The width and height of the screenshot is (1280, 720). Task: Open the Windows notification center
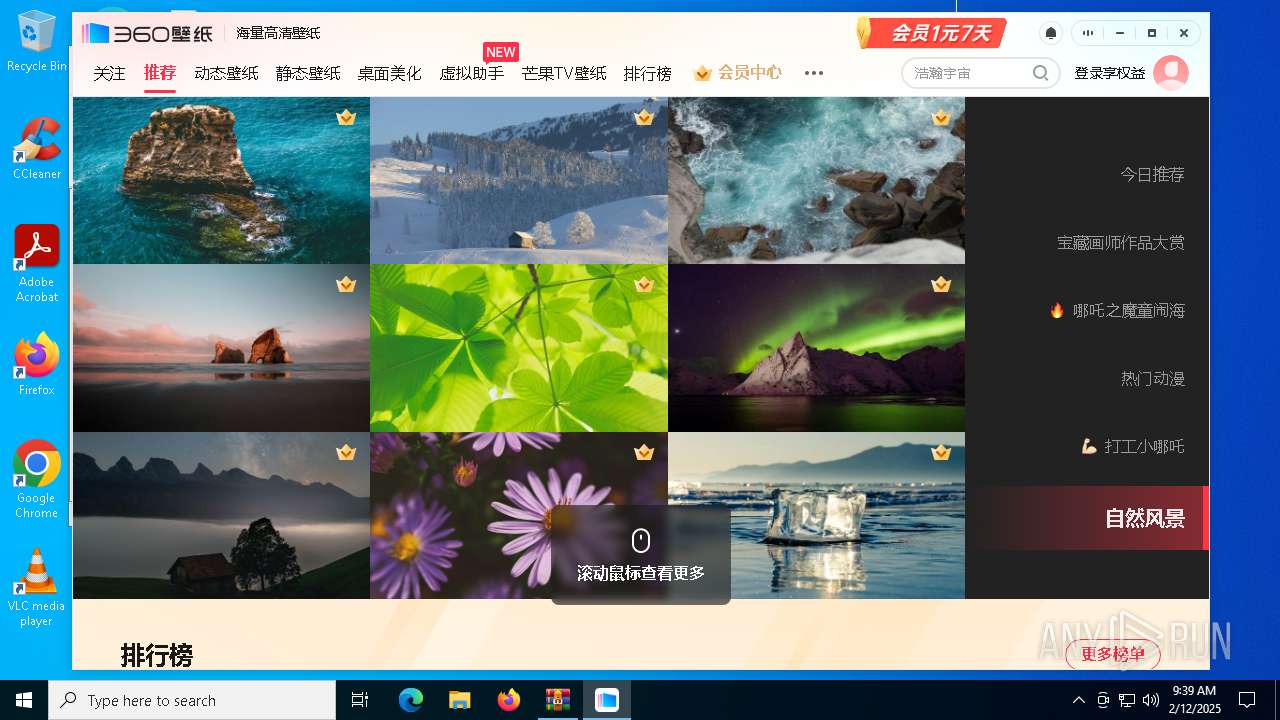click(x=1247, y=700)
